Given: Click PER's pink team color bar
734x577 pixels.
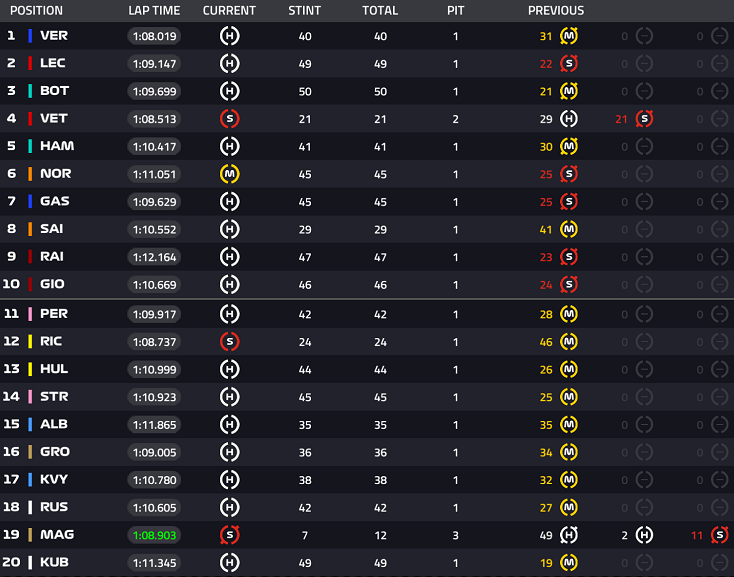Looking at the screenshot, I should (30, 314).
